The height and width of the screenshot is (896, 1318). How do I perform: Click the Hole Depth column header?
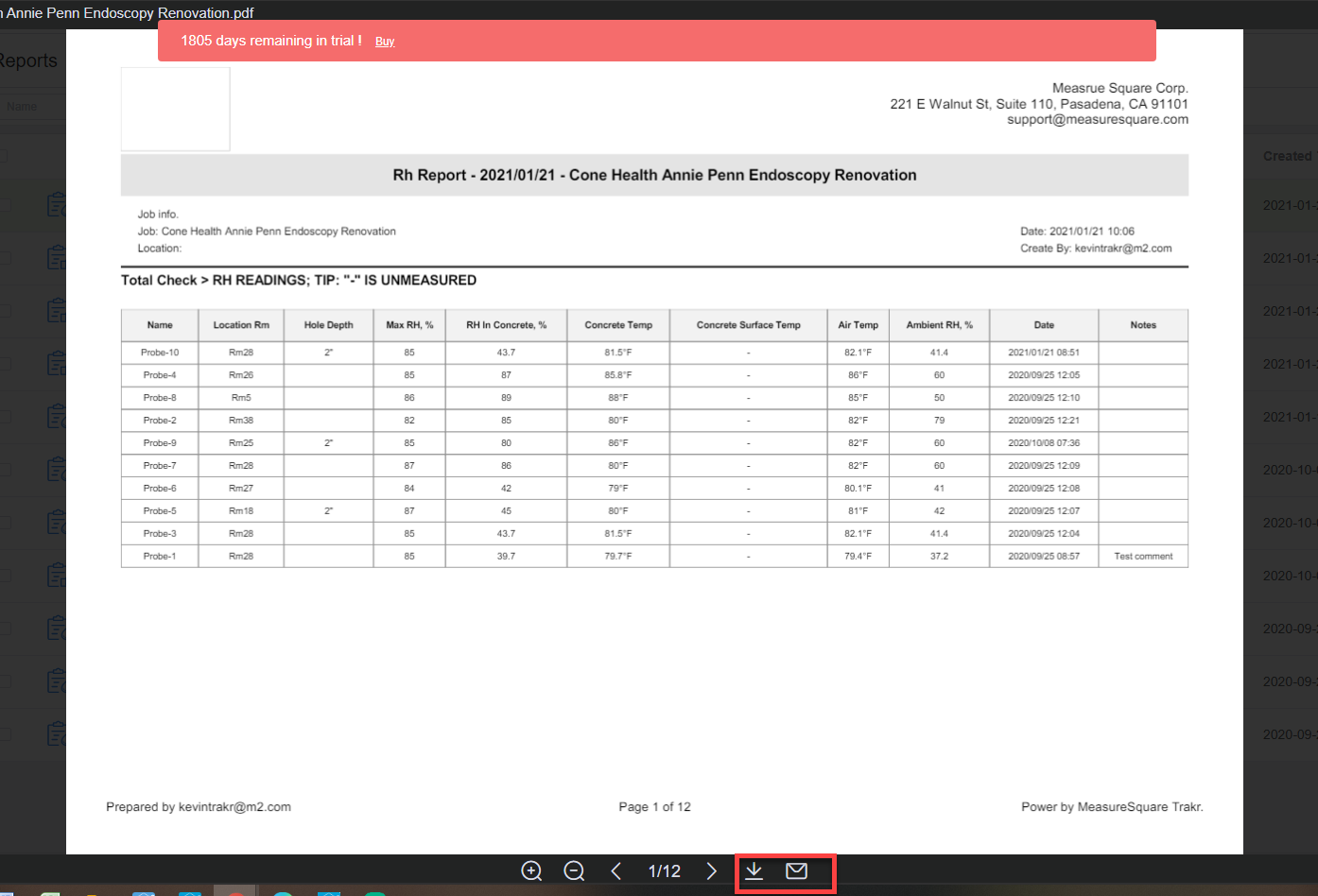(328, 325)
